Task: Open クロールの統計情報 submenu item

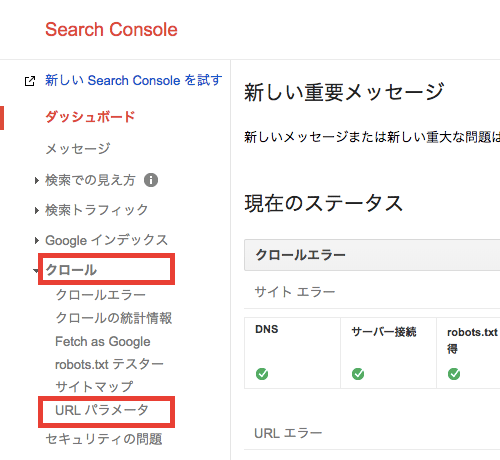Action: coord(114,318)
